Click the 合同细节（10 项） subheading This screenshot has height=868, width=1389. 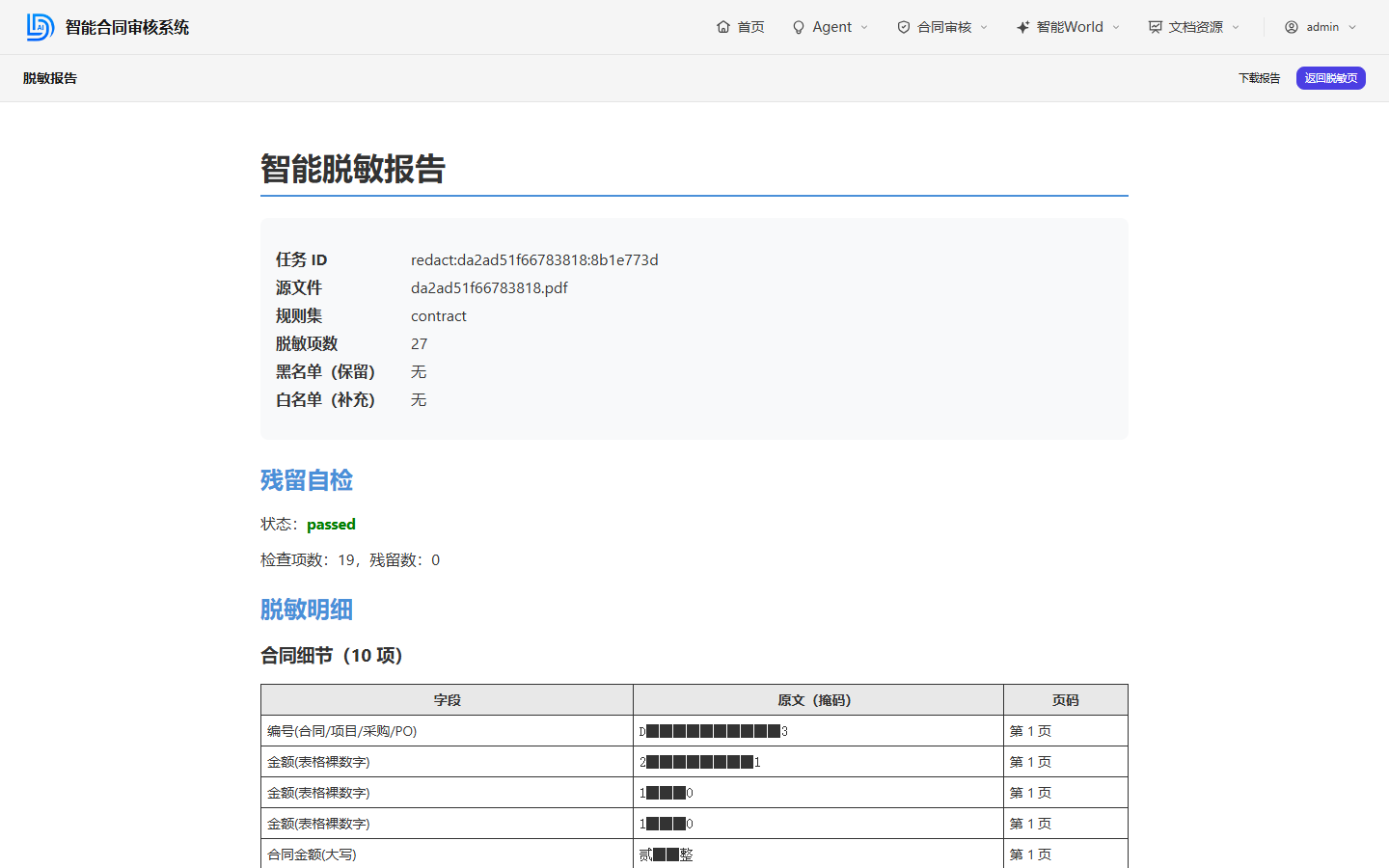(332, 655)
